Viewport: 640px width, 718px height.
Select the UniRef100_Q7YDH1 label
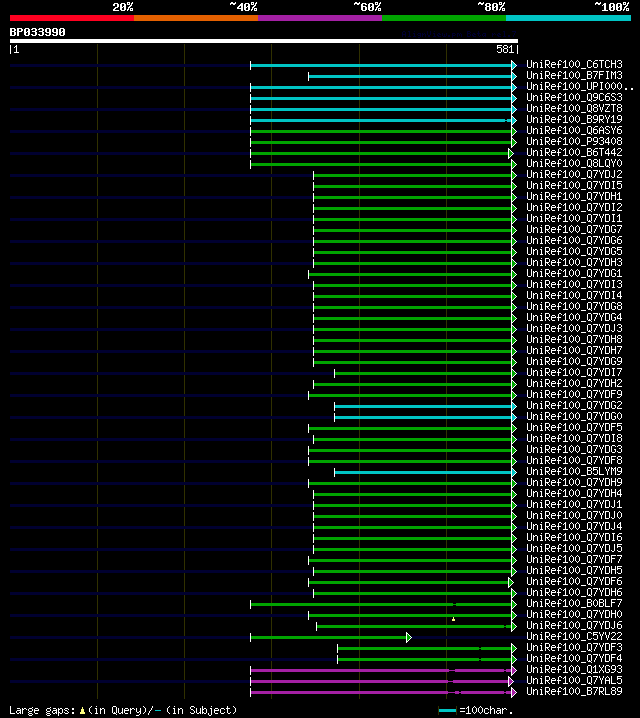574,196
